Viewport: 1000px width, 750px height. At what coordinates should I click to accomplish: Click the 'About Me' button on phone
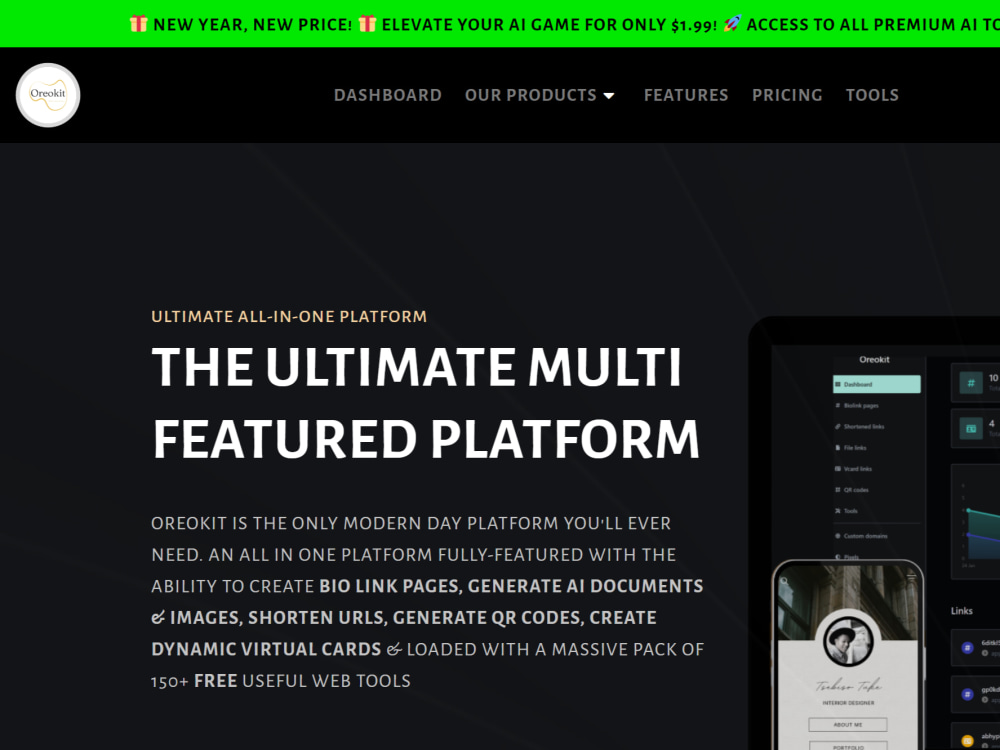848,724
